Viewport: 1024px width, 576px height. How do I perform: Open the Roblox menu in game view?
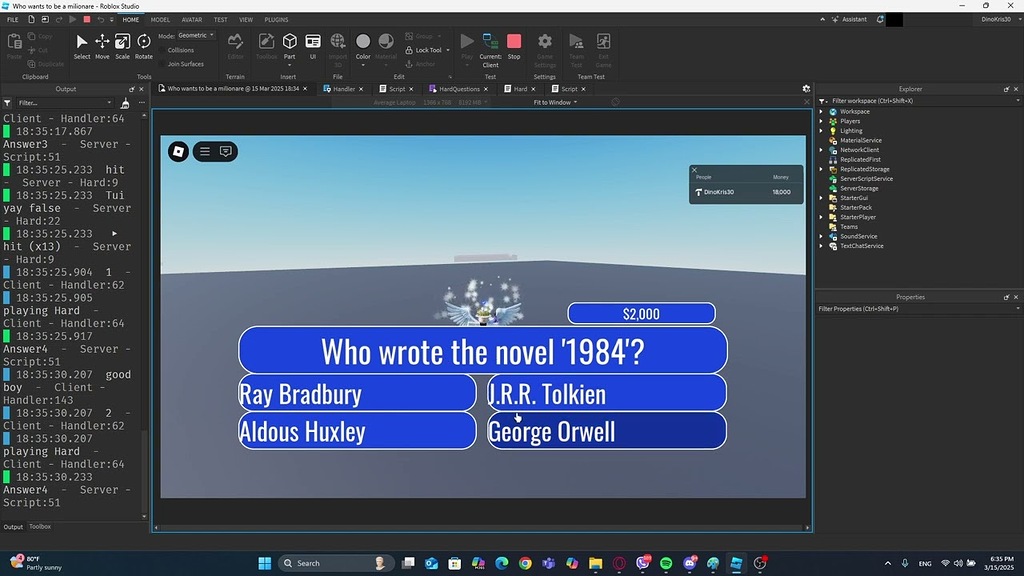point(178,152)
